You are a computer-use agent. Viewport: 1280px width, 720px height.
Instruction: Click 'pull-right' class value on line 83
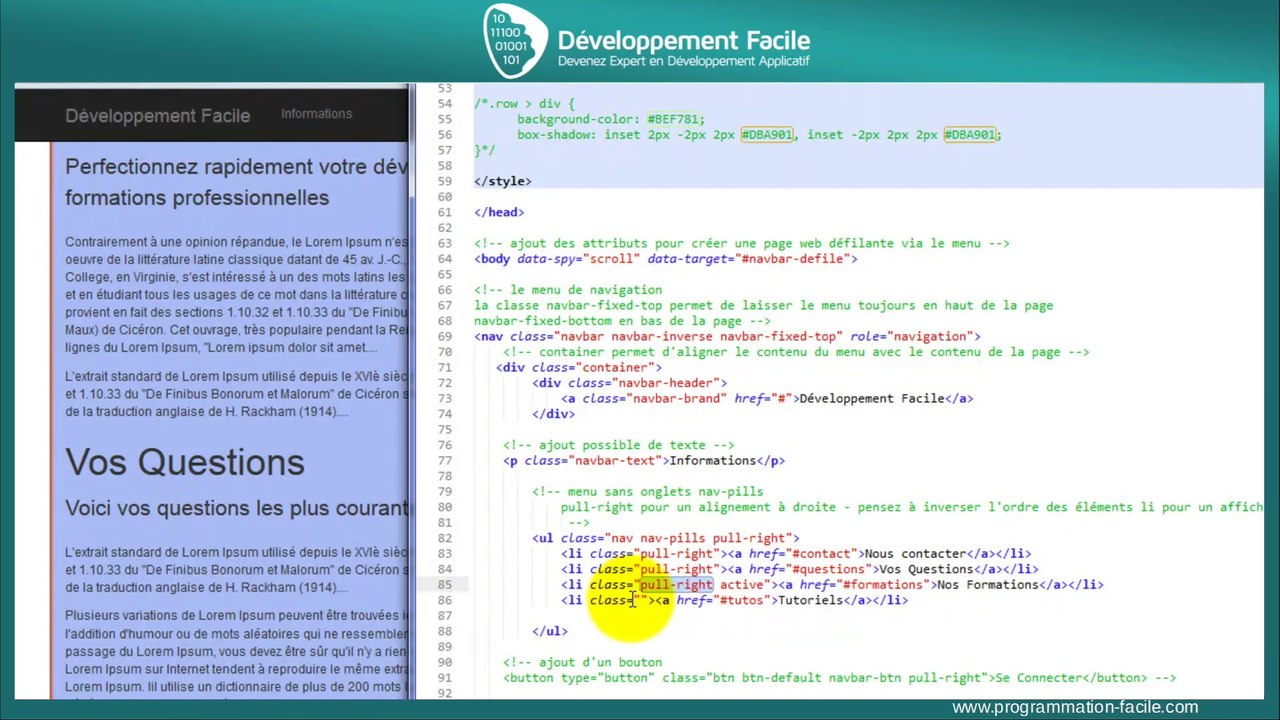[x=676, y=553]
